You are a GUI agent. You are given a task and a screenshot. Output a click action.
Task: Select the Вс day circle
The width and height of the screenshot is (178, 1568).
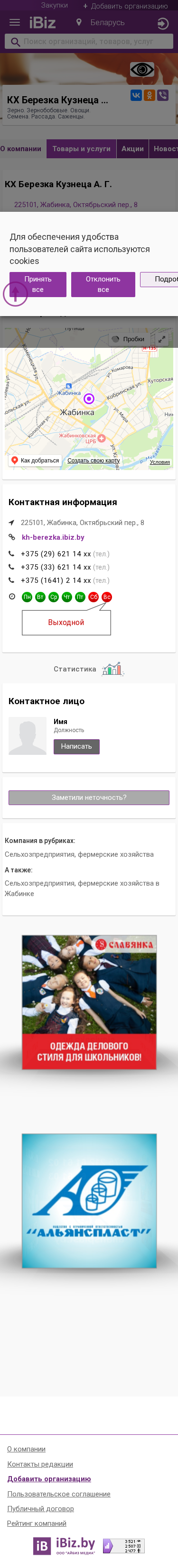(x=107, y=597)
